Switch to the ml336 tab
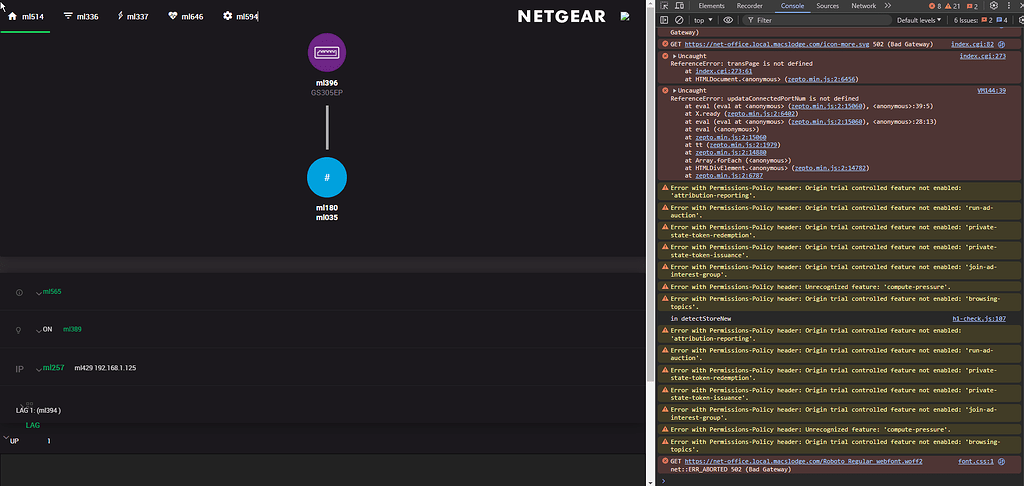This screenshot has width=1024, height=486. click(x=81, y=17)
